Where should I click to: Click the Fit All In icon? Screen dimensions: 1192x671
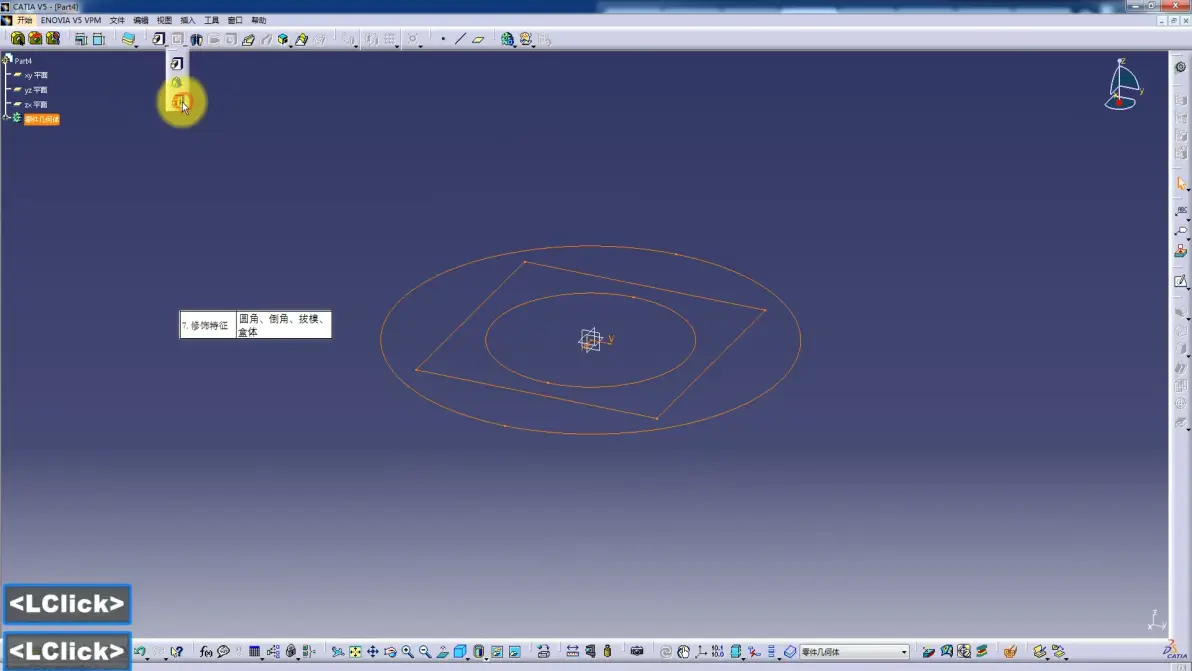pyautogui.click(x=355, y=651)
